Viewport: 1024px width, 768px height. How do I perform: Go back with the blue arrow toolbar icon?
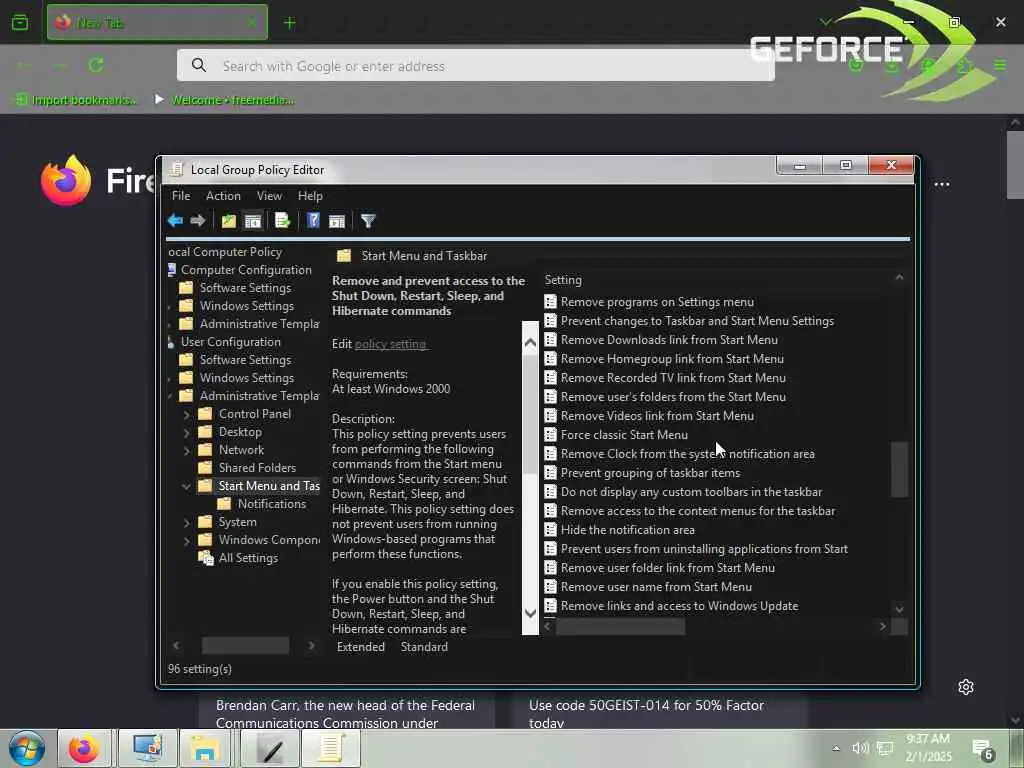[175, 221]
